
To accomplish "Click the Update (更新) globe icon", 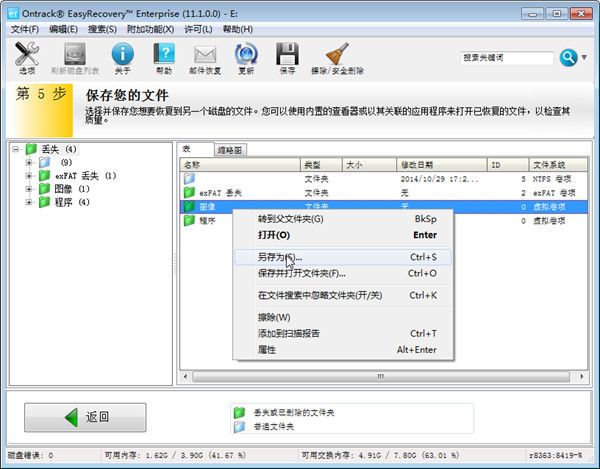I will coord(246,54).
